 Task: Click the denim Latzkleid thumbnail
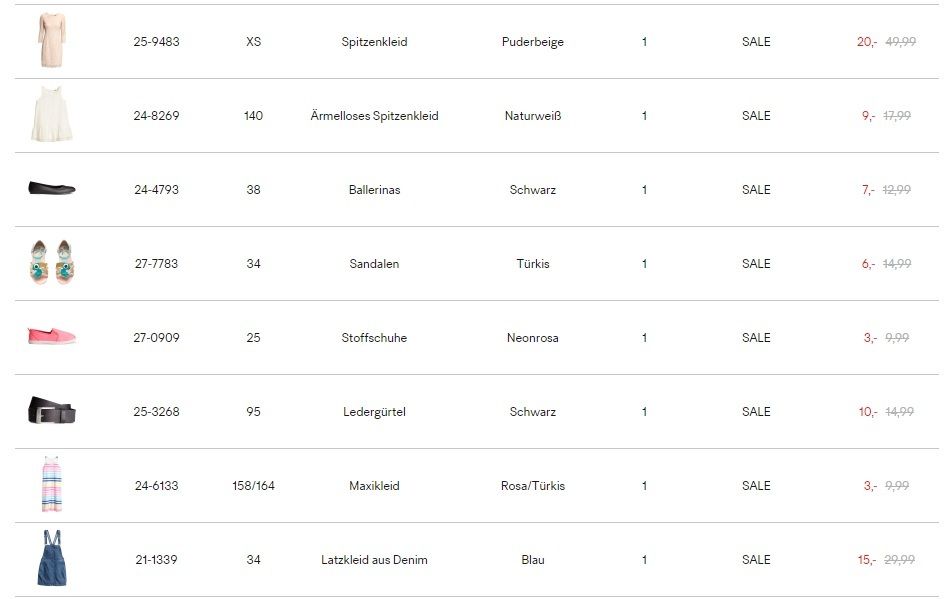click(x=52, y=558)
